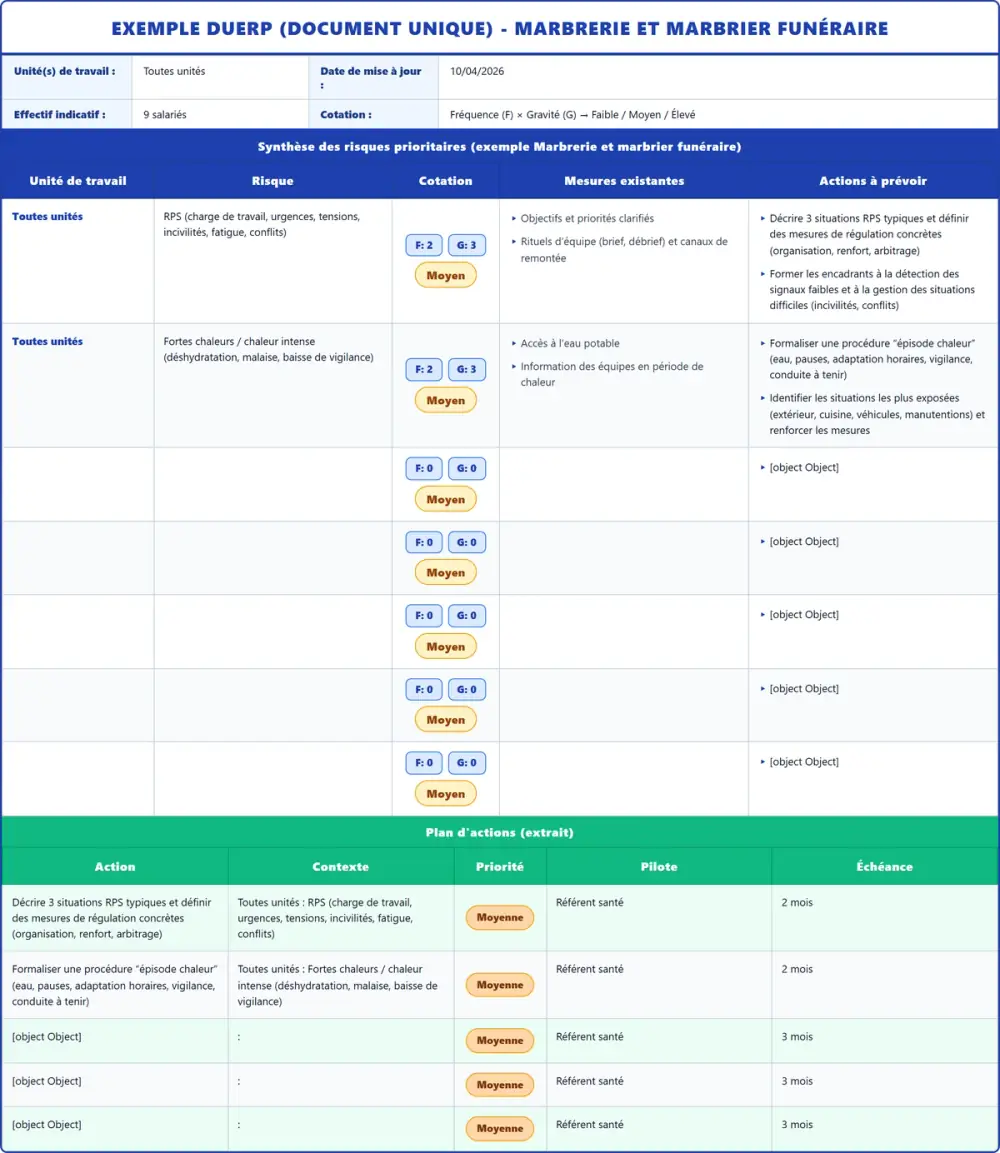1000x1153 pixels.
Task: Select the 'Unité de travail' column header
Action: (78, 181)
